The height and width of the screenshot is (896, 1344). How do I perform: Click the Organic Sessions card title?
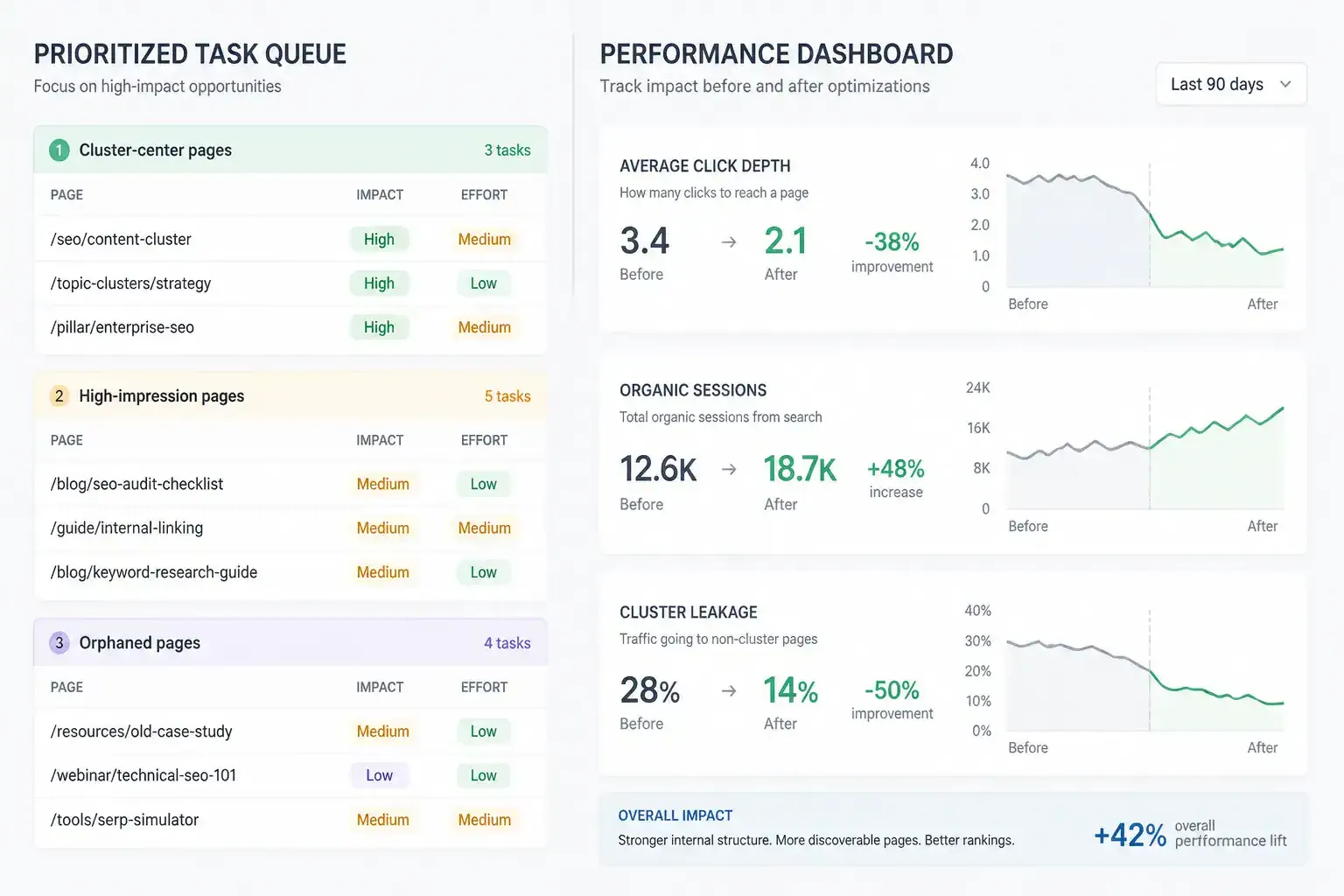(x=693, y=390)
